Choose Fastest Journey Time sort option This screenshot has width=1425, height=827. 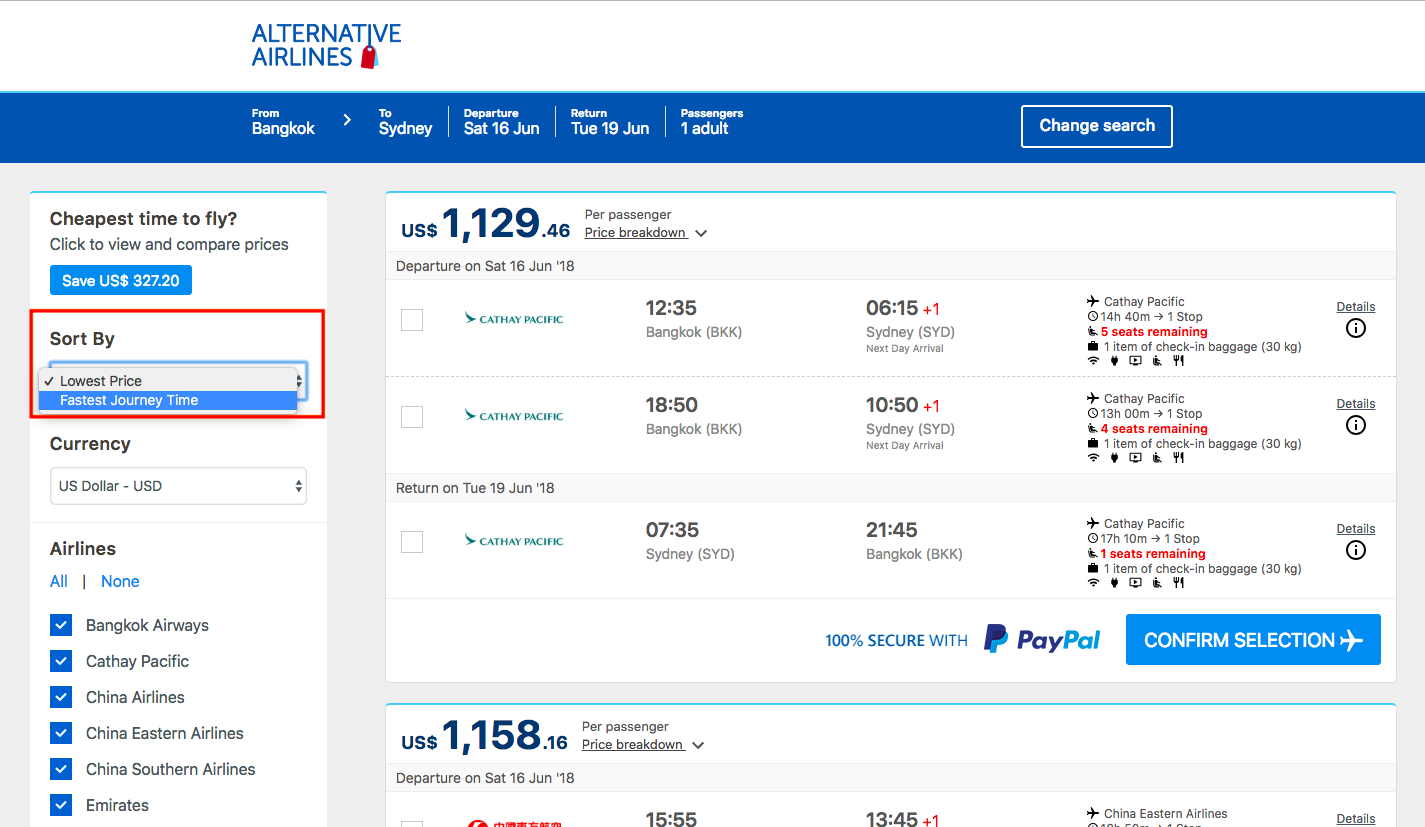click(168, 400)
